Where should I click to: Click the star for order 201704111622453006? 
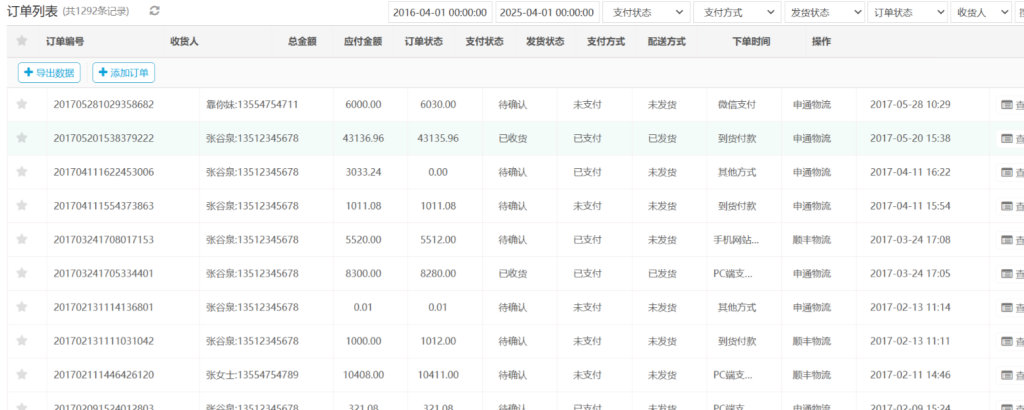tap(22, 172)
